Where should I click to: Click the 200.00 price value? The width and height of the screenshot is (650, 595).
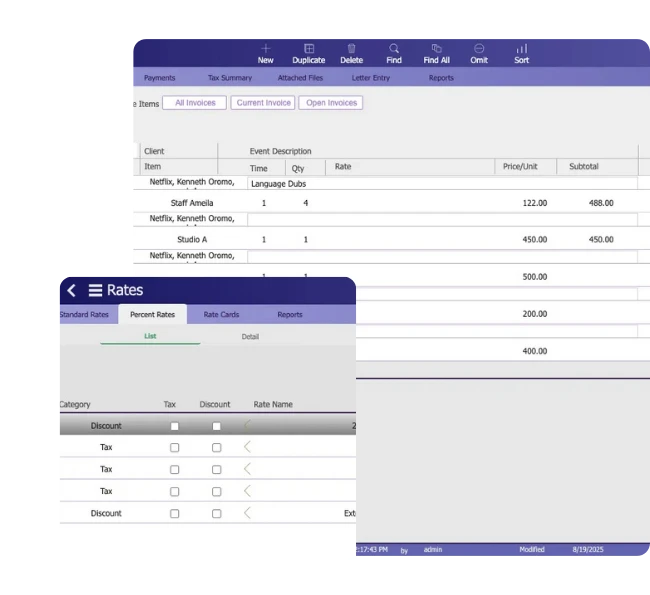535,314
